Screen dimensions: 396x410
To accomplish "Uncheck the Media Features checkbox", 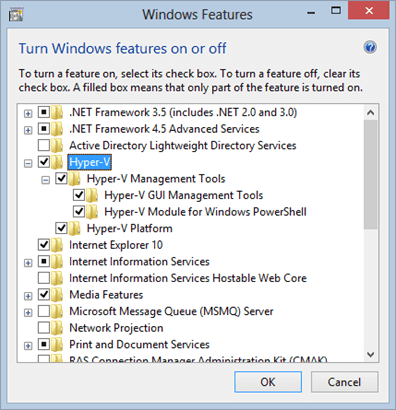I will [44, 294].
